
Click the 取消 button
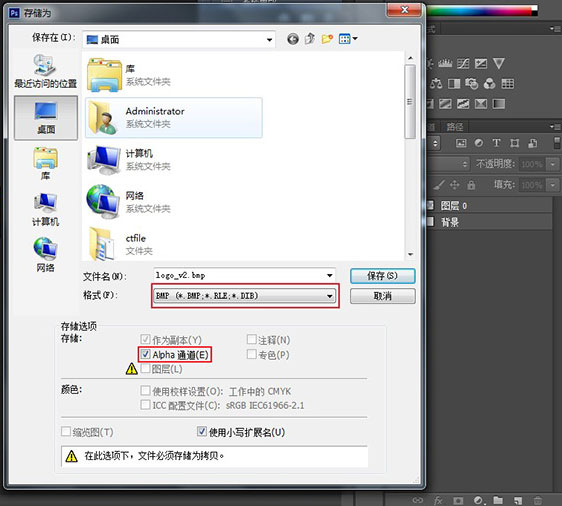coord(382,296)
